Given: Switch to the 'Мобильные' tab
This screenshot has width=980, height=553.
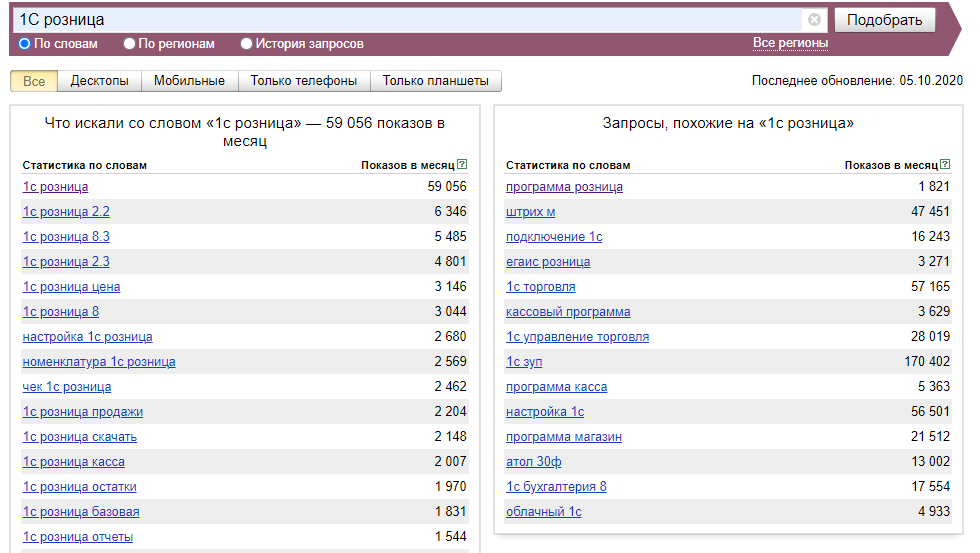Looking at the screenshot, I should [190, 81].
